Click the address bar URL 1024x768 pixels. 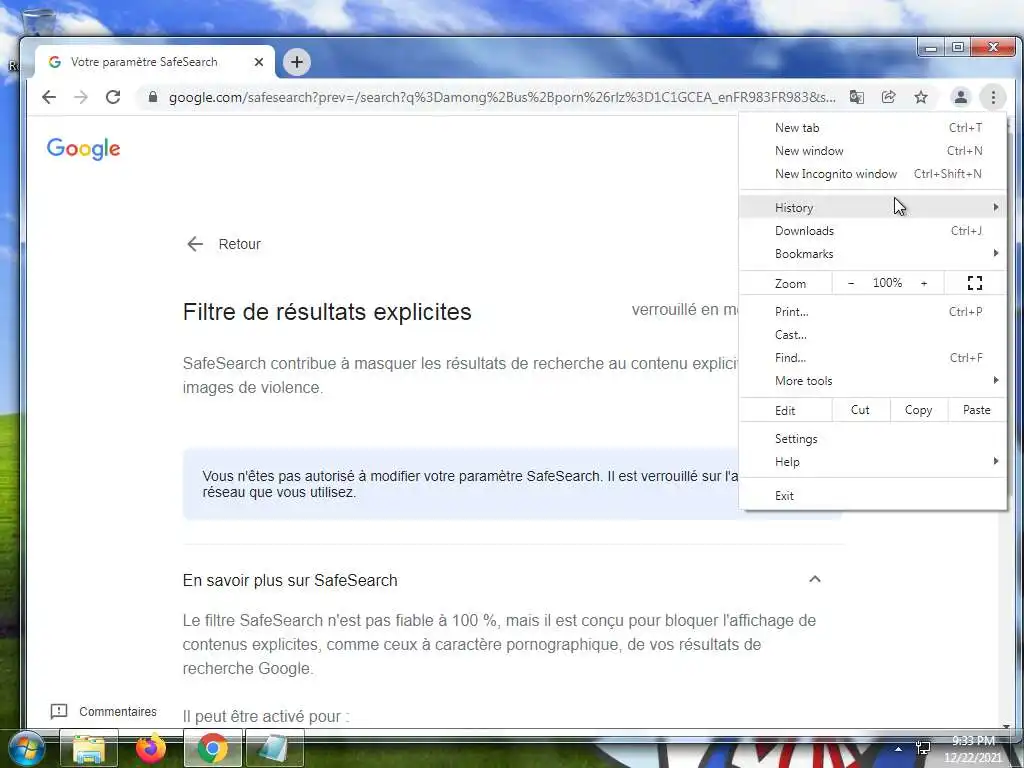pyautogui.click(x=502, y=97)
